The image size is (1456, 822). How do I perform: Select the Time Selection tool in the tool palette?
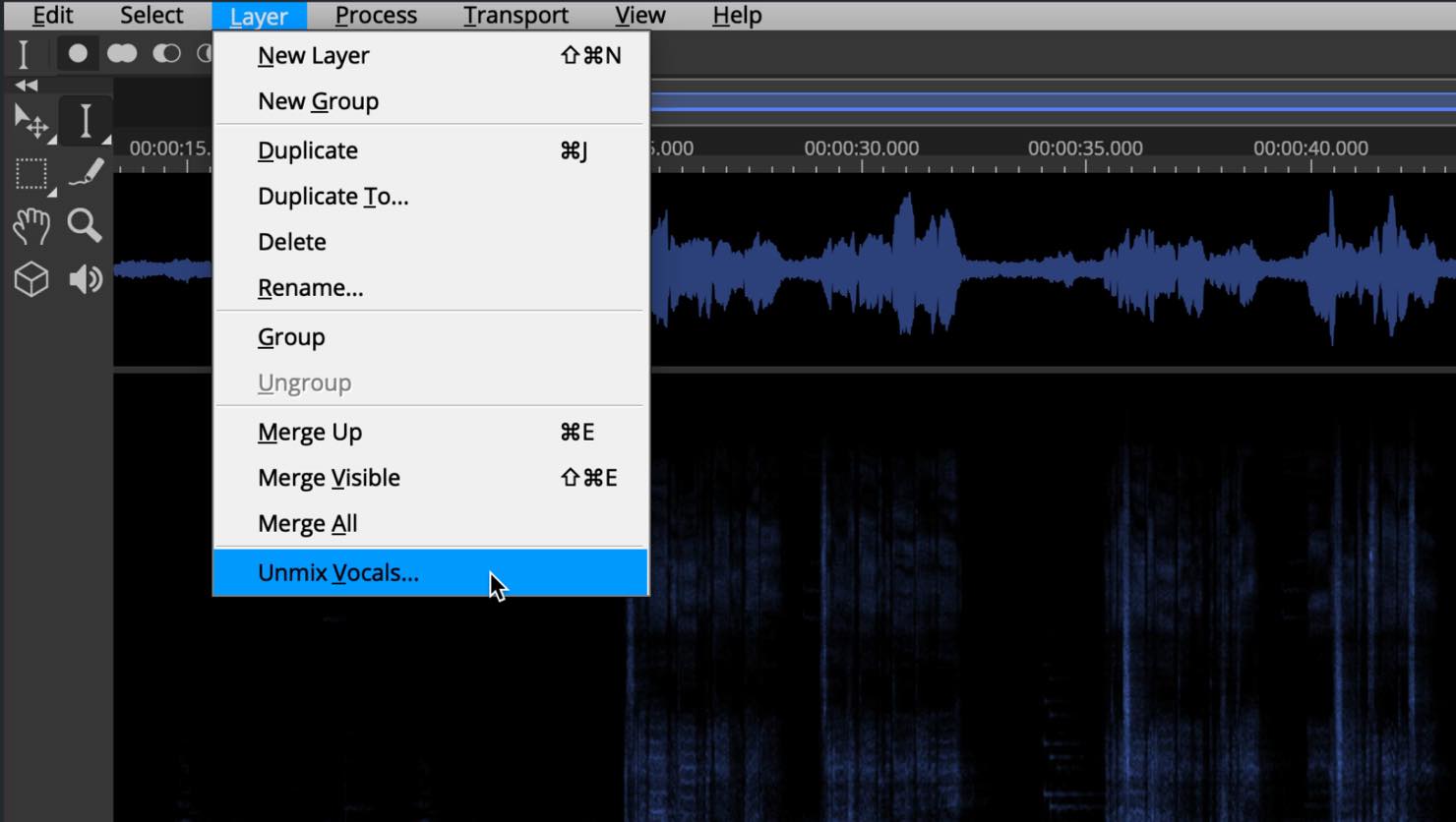pos(86,122)
